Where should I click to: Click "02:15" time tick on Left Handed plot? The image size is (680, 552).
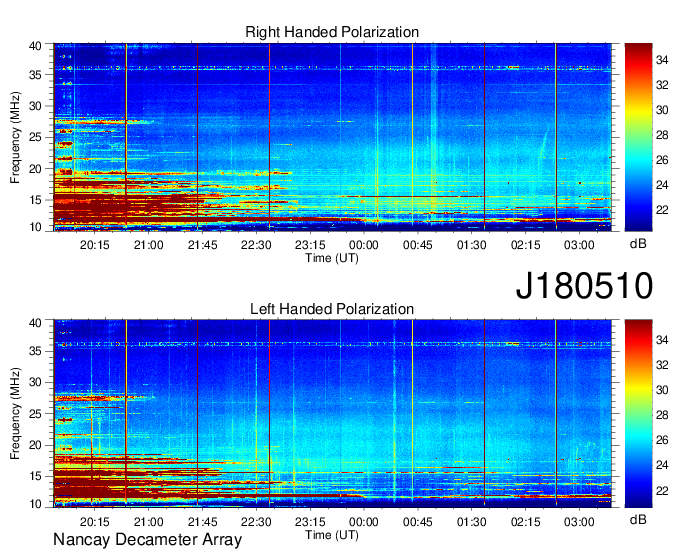[526, 522]
